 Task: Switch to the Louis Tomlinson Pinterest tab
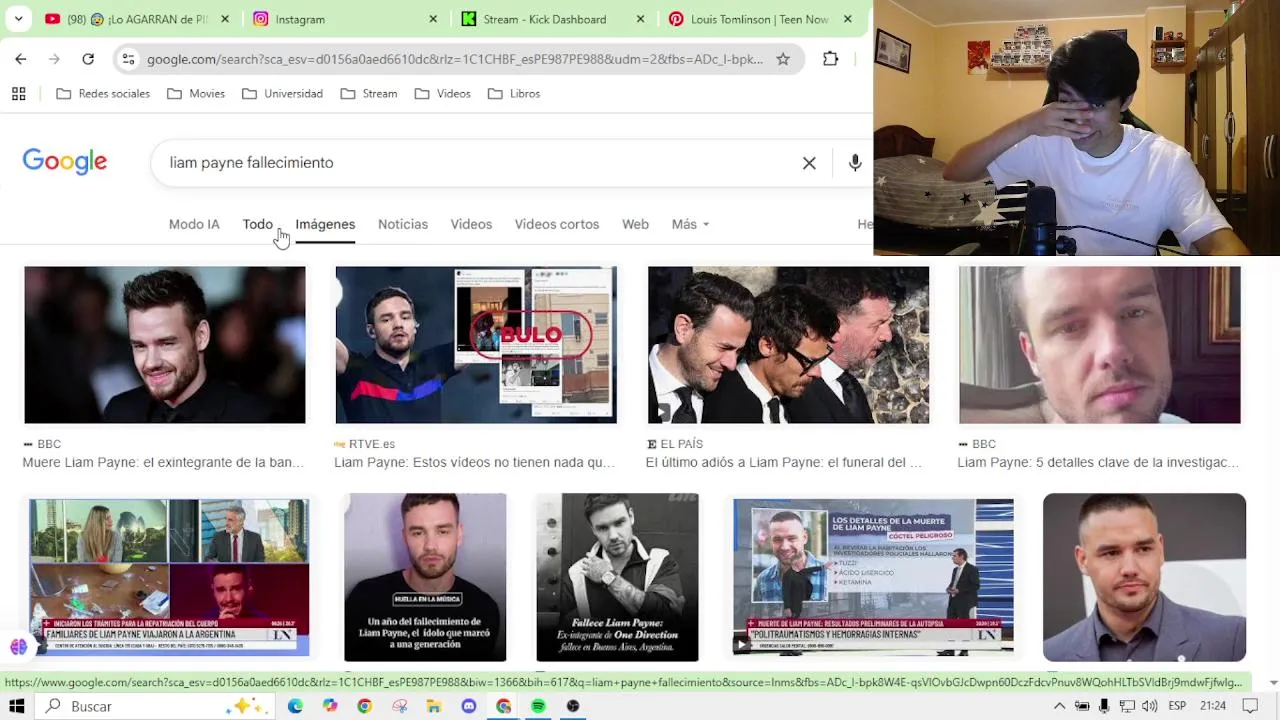click(x=760, y=19)
